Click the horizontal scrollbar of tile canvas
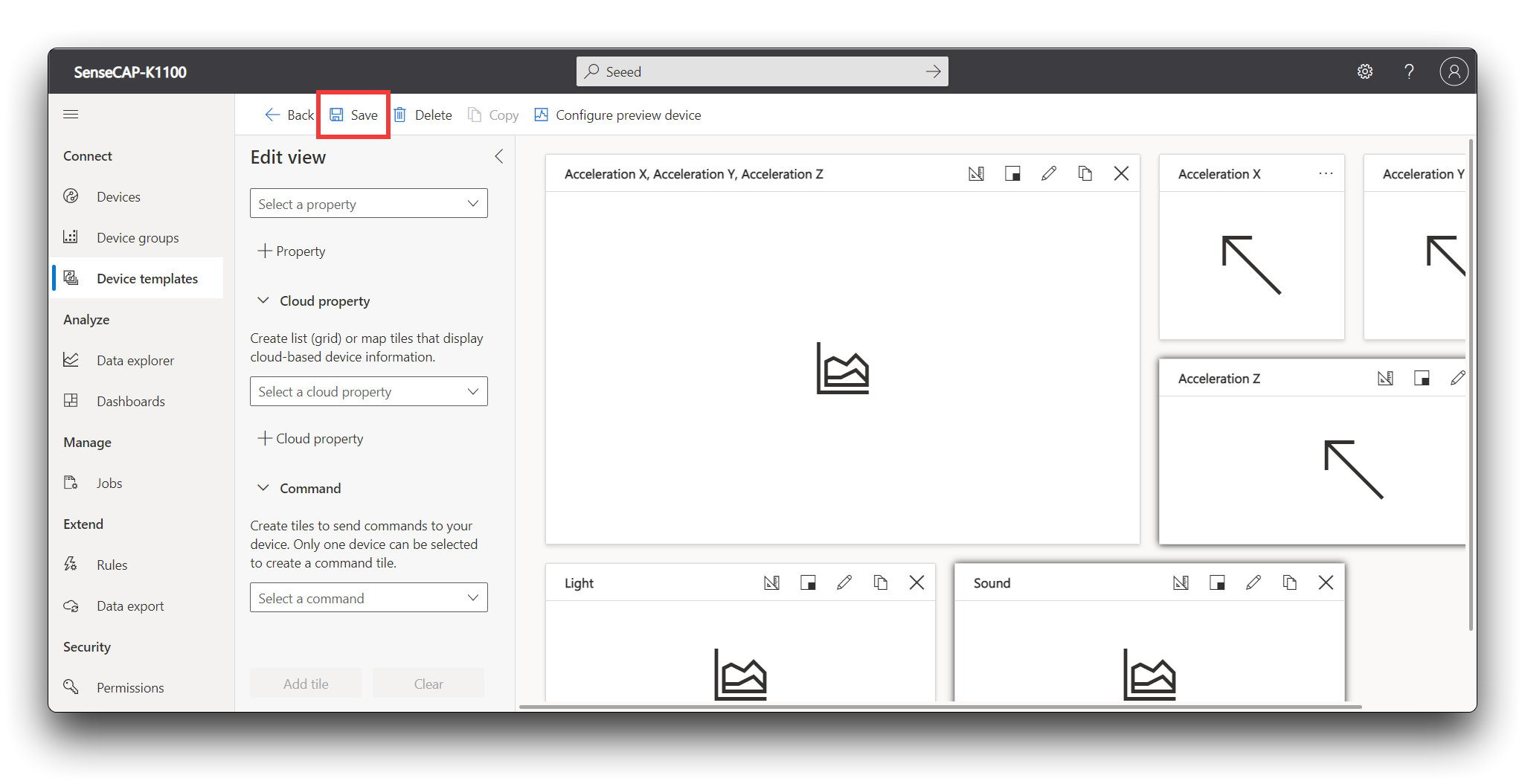 point(940,707)
